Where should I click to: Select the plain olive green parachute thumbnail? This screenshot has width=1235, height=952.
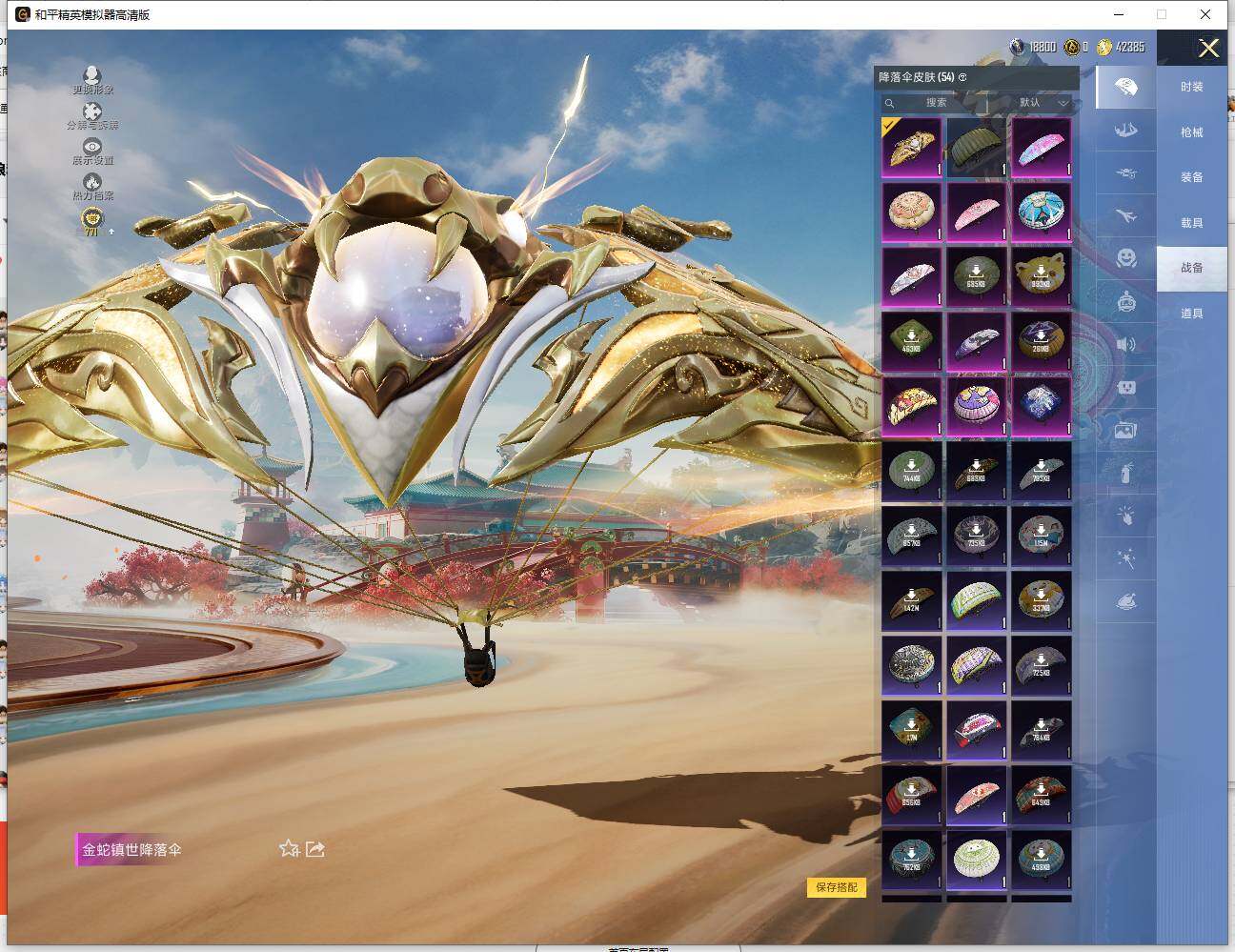977,147
